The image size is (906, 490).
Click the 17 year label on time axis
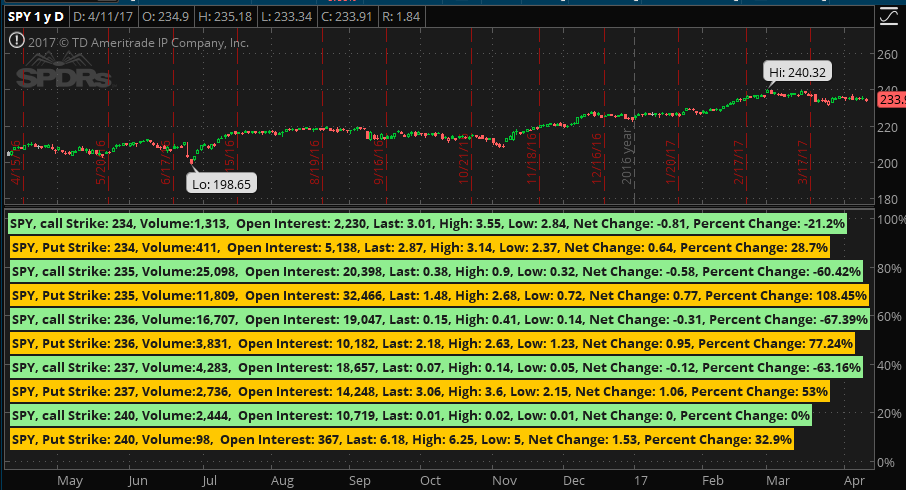tap(640, 481)
